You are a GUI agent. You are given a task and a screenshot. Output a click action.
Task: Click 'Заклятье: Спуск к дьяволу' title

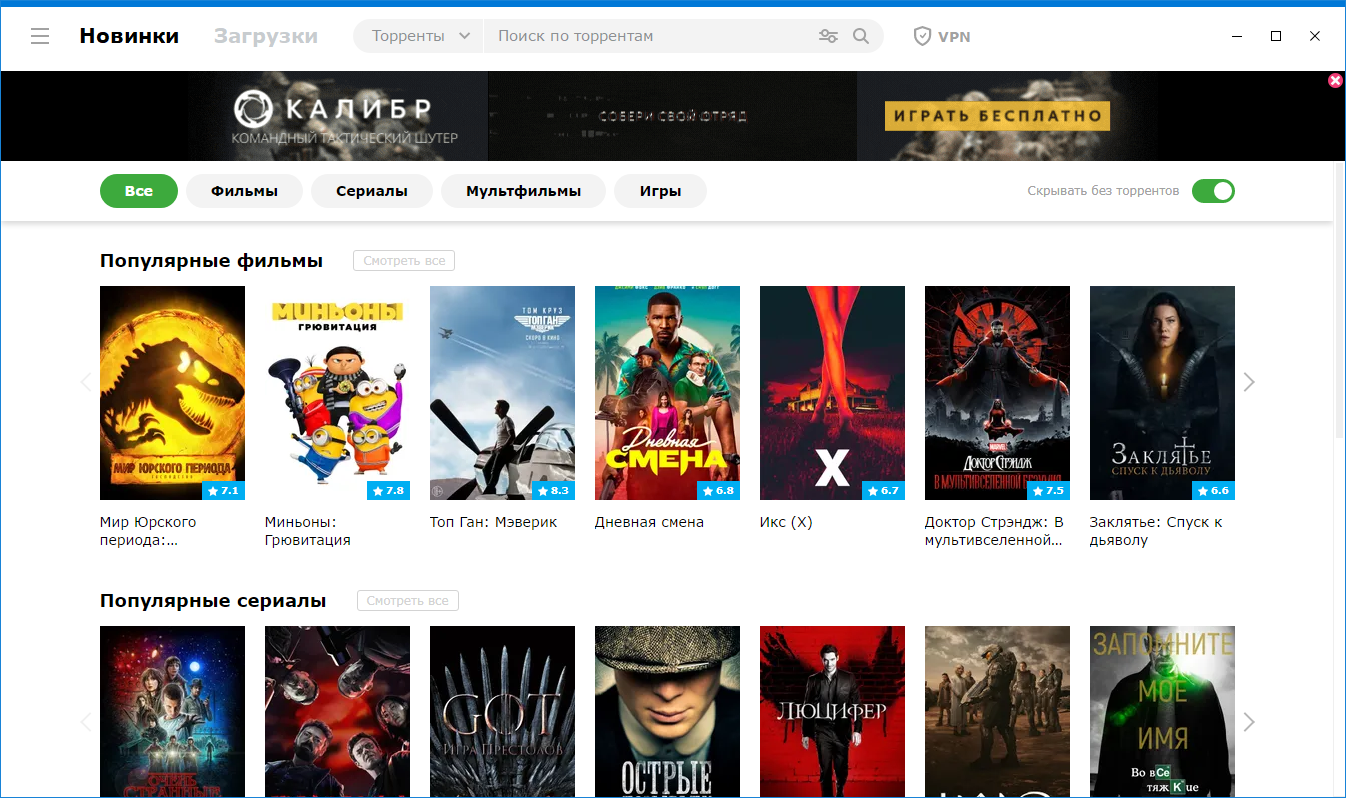tap(1156, 531)
